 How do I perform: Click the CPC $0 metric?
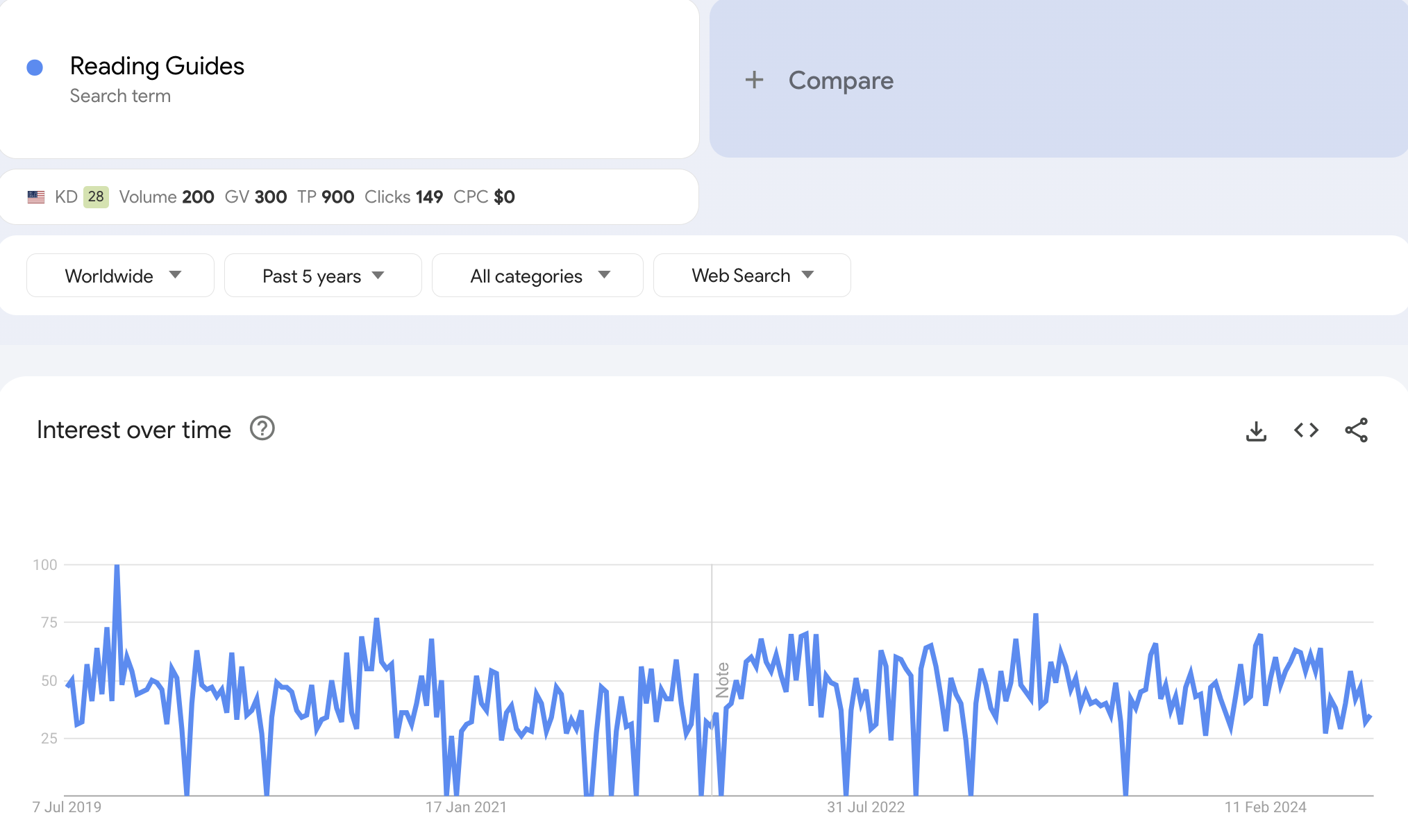(484, 197)
